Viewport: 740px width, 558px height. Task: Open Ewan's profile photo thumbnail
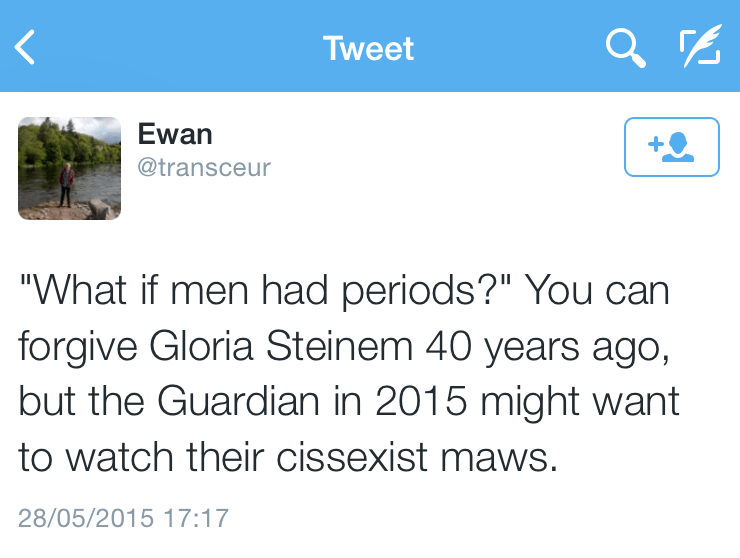(x=69, y=168)
